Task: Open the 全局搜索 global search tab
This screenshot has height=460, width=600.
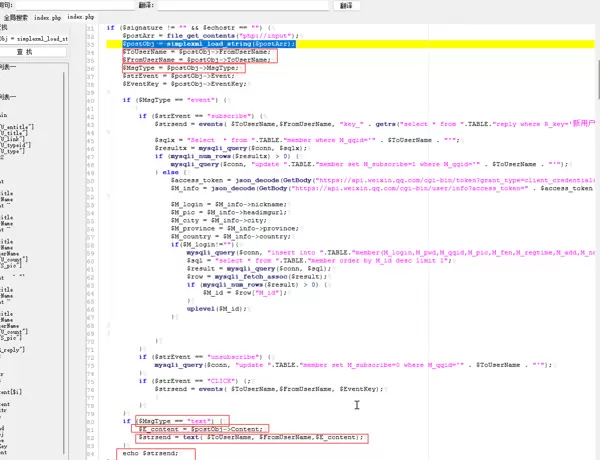Action: (18, 18)
